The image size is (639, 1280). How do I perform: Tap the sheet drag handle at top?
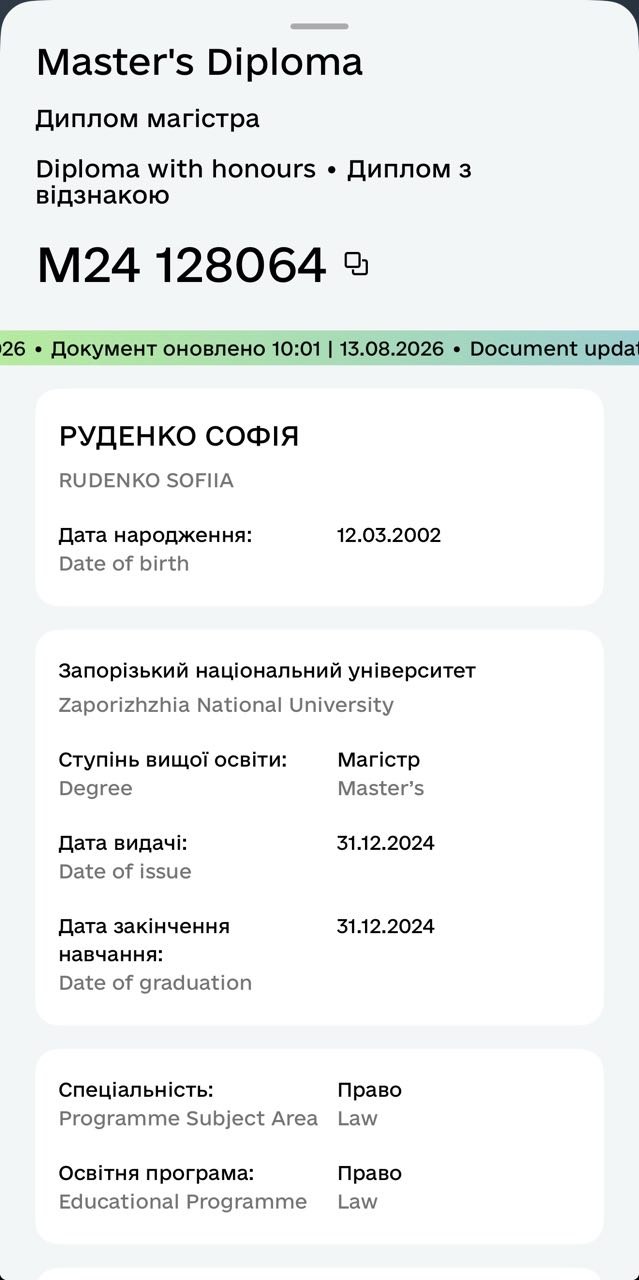(319, 26)
